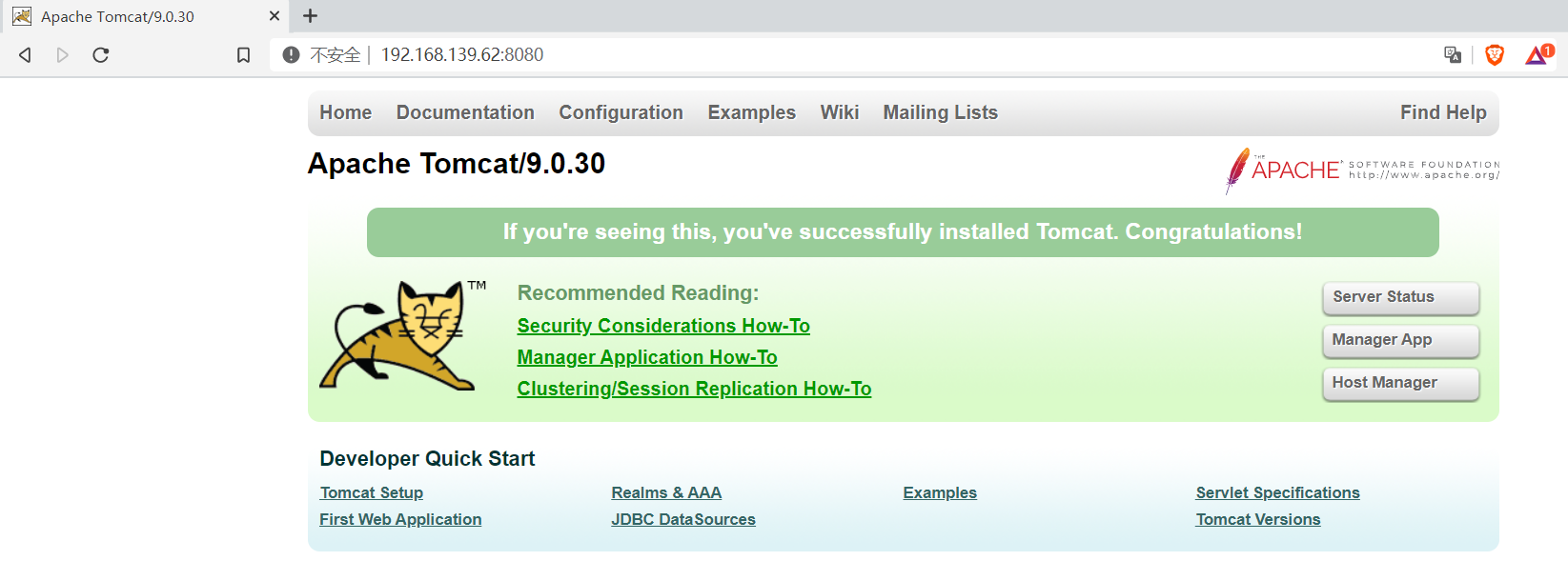Bookmark this page with the bookmark icon

click(x=244, y=55)
